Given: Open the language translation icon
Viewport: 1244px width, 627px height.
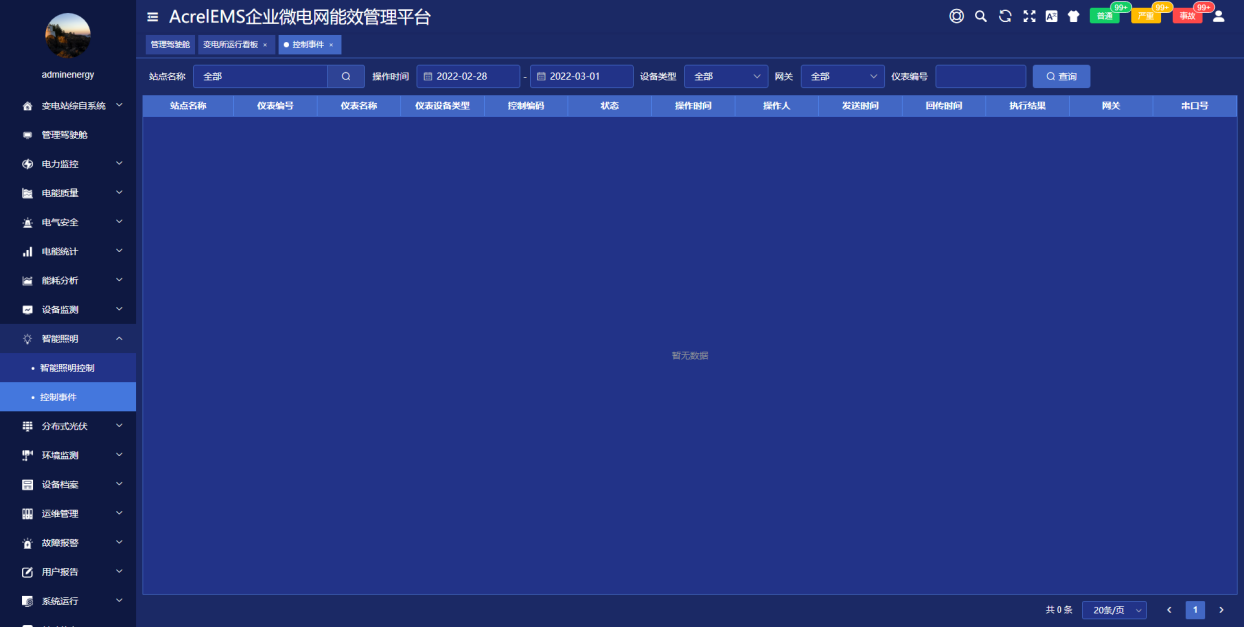Looking at the screenshot, I should click(1052, 16).
